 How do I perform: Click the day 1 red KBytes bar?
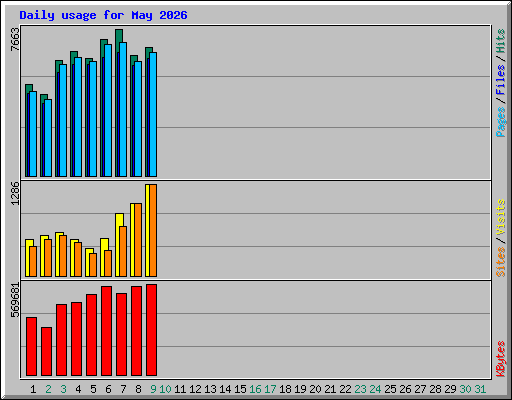[x=31, y=346]
